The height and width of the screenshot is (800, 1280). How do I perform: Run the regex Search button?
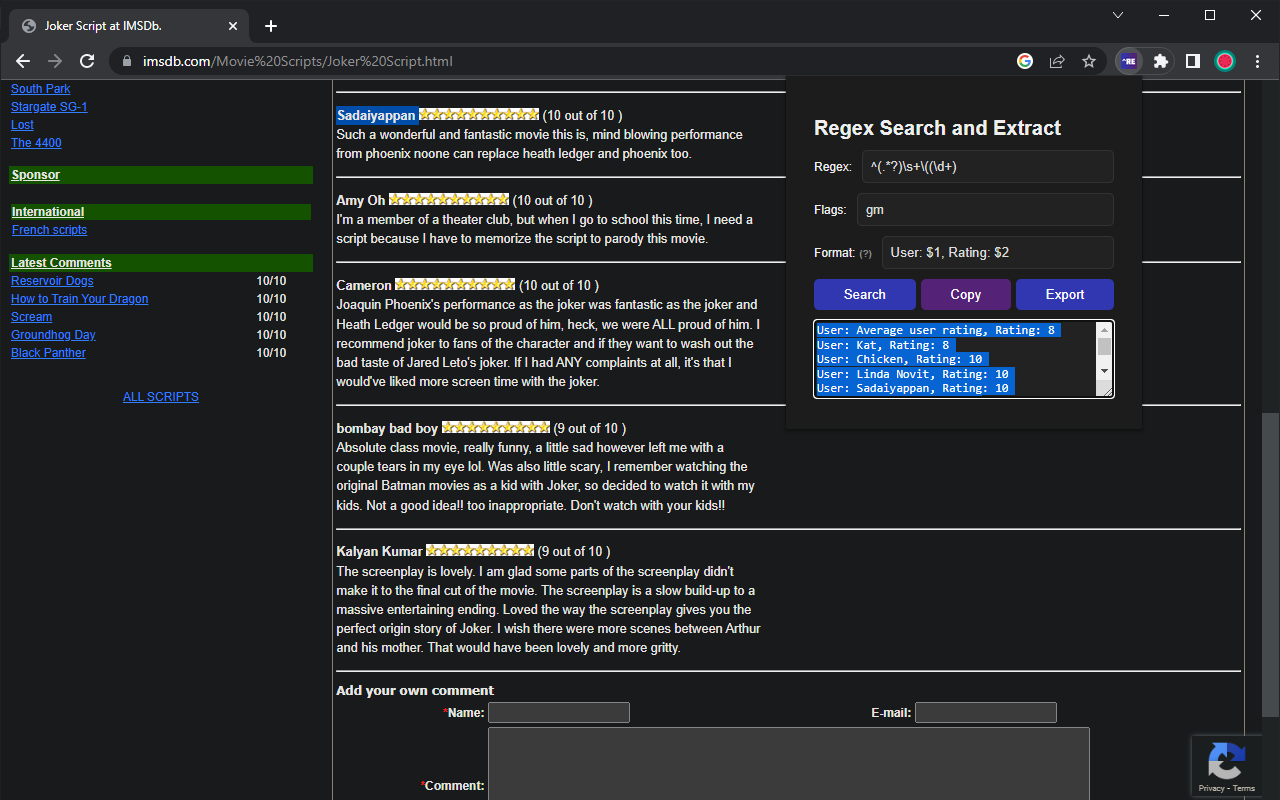pos(864,295)
